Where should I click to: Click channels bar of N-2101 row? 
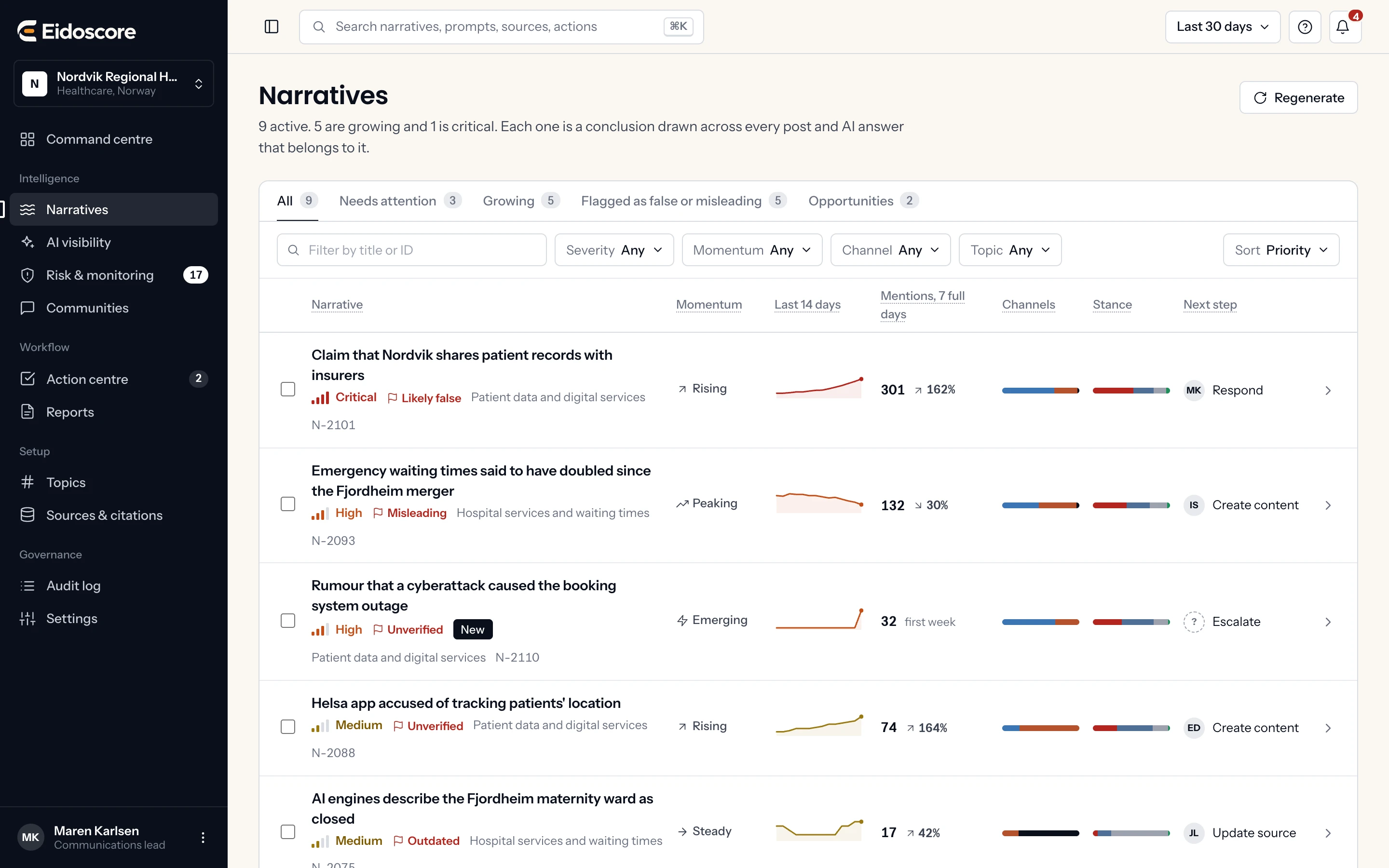[x=1041, y=391]
